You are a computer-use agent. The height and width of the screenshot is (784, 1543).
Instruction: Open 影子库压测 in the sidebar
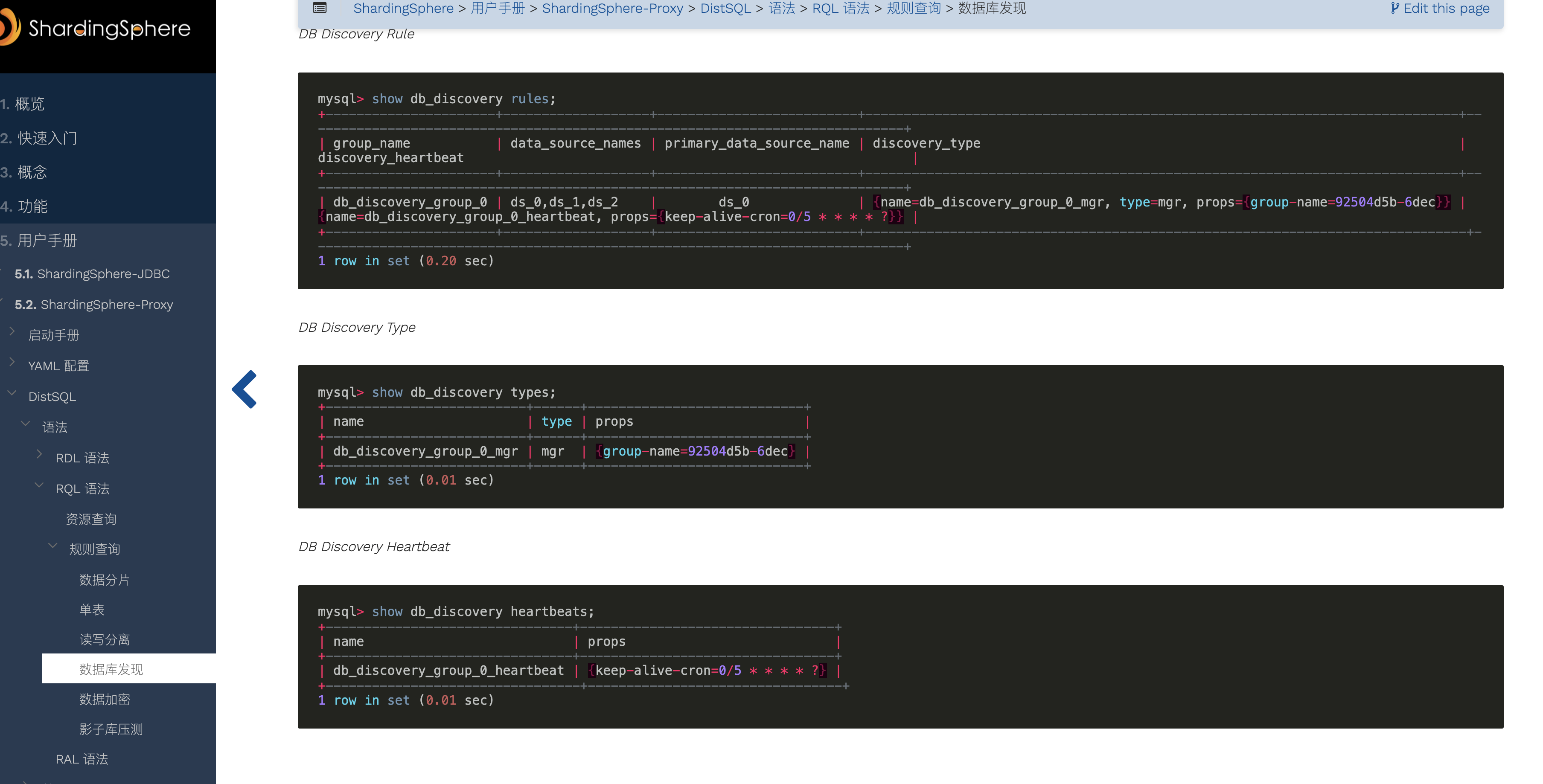tap(111, 729)
